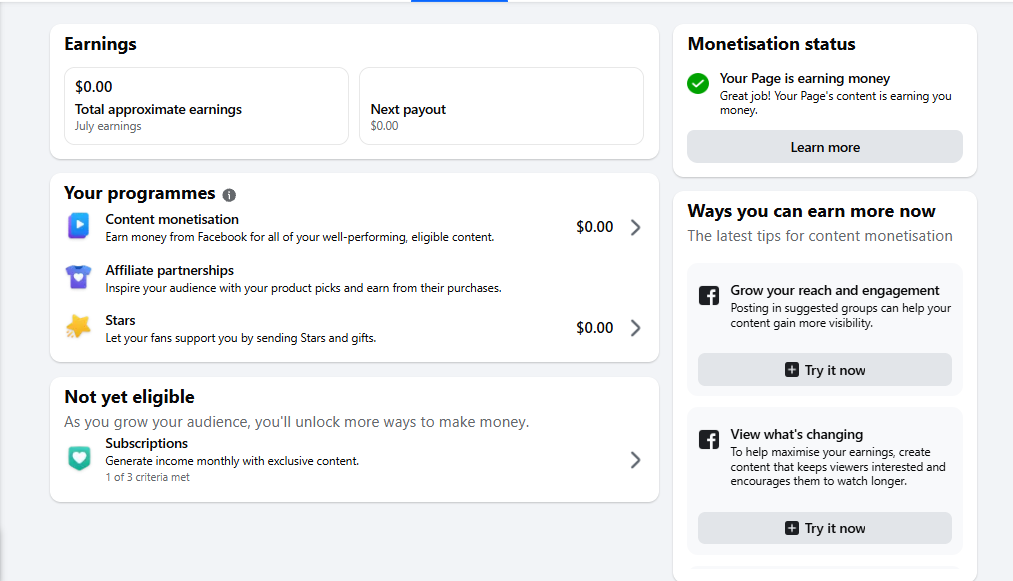1013x581 pixels.
Task: Click the Stars programme star icon
Action: [x=78, y=327]
